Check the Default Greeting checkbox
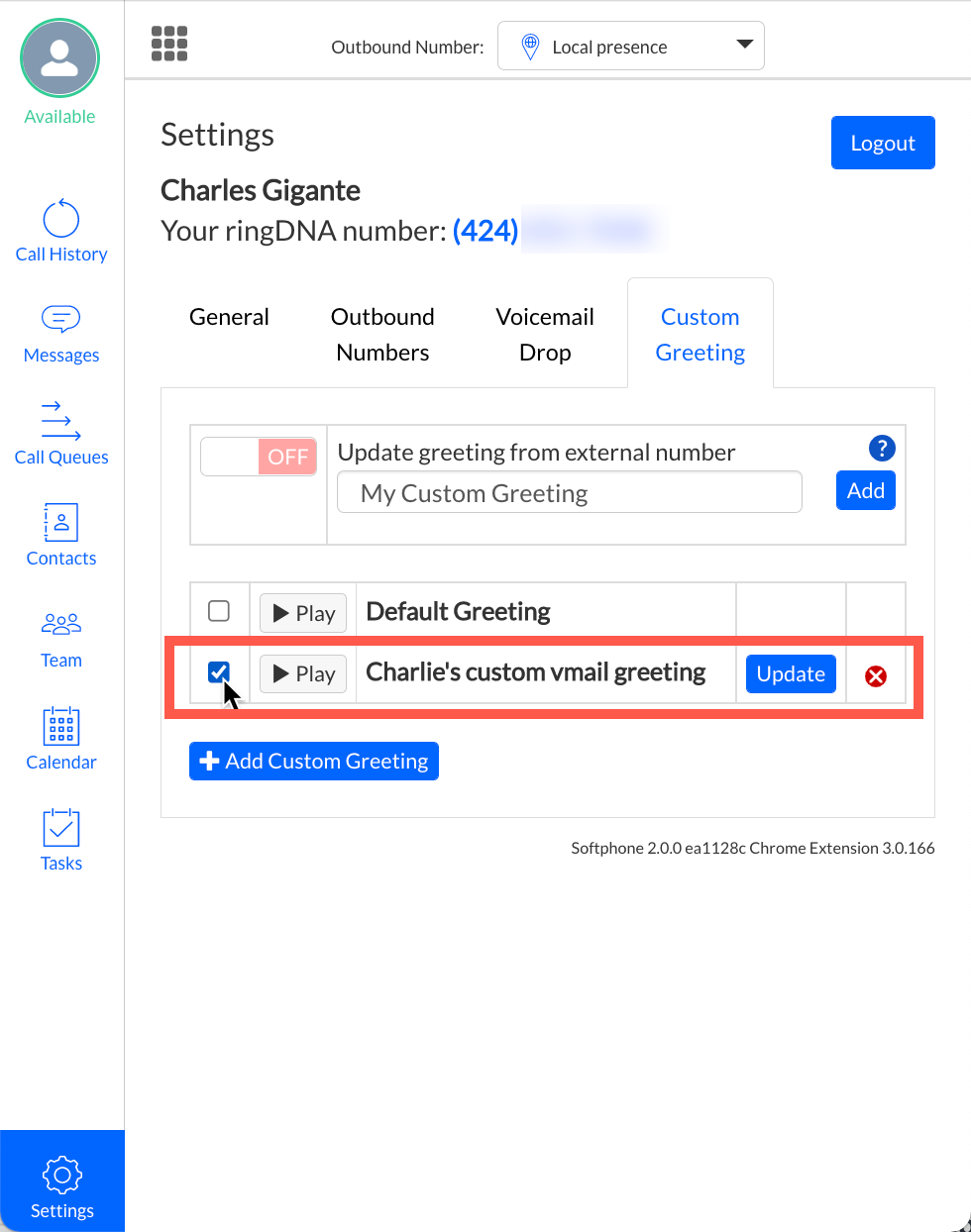The height and width of the screenshot is (1232, 971). [x=219, y=611]
